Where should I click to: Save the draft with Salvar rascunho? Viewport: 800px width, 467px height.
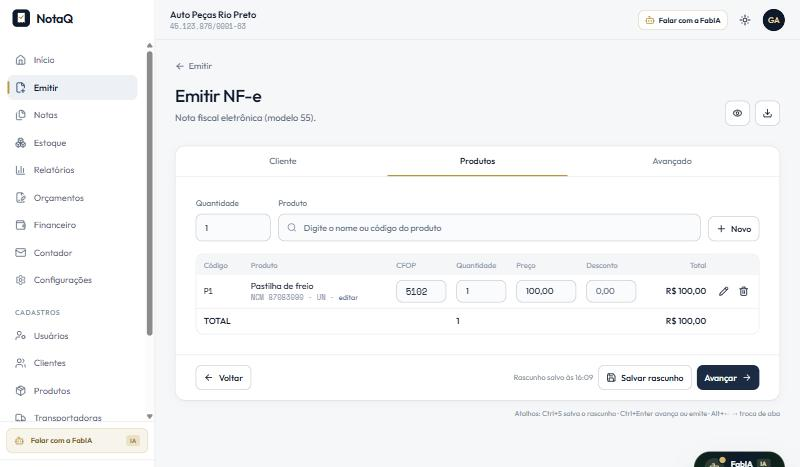645,378
